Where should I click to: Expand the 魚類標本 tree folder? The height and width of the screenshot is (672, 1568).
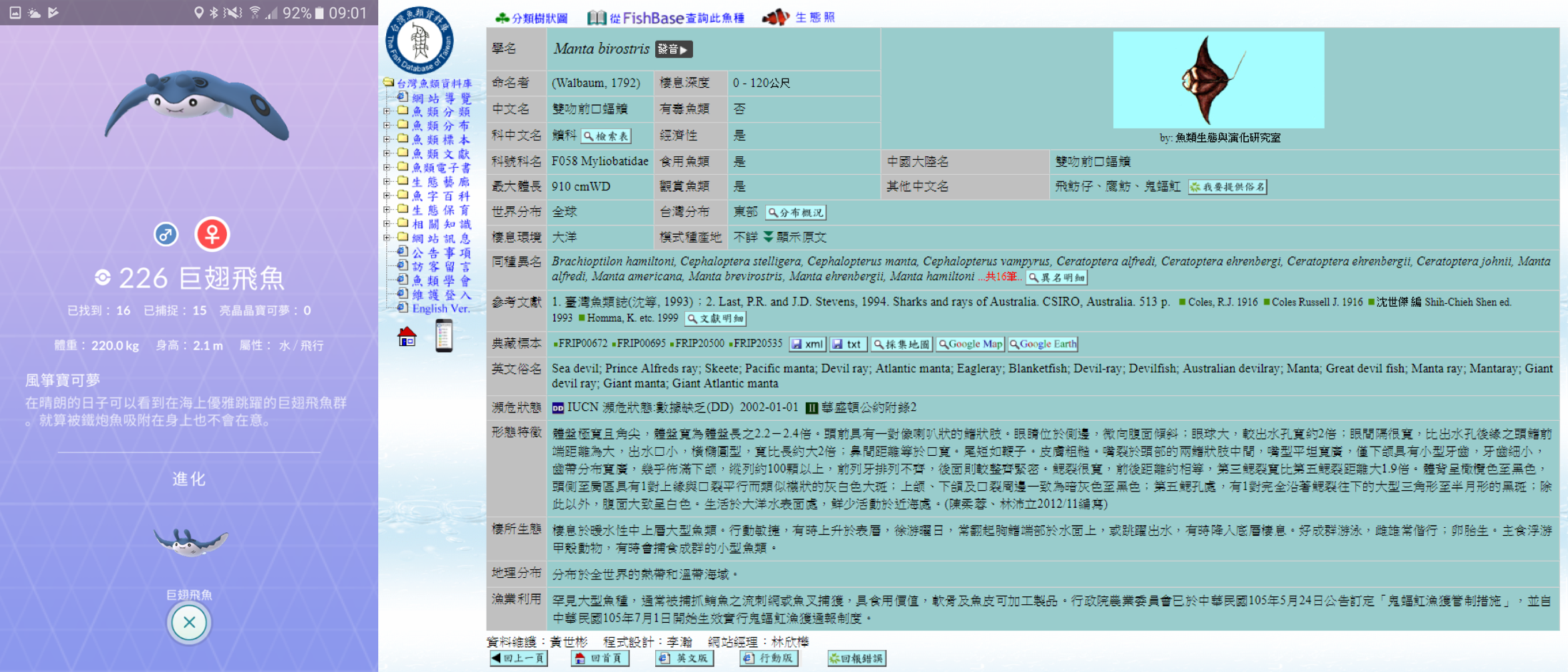coord(387,139)
